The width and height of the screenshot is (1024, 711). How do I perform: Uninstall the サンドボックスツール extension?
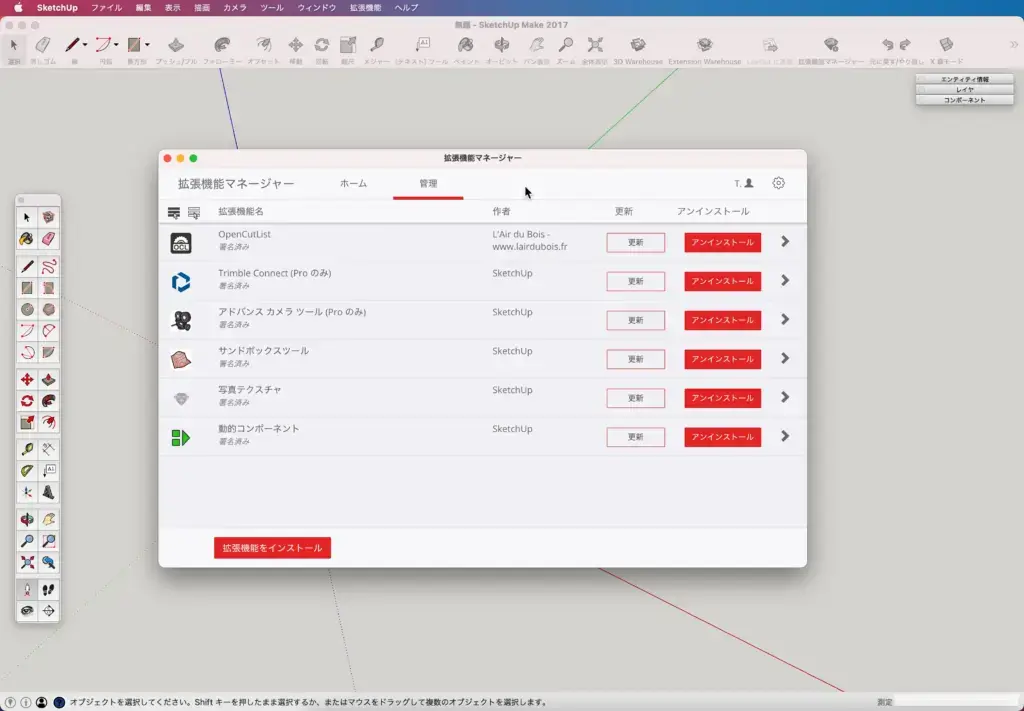pos(722,359)
